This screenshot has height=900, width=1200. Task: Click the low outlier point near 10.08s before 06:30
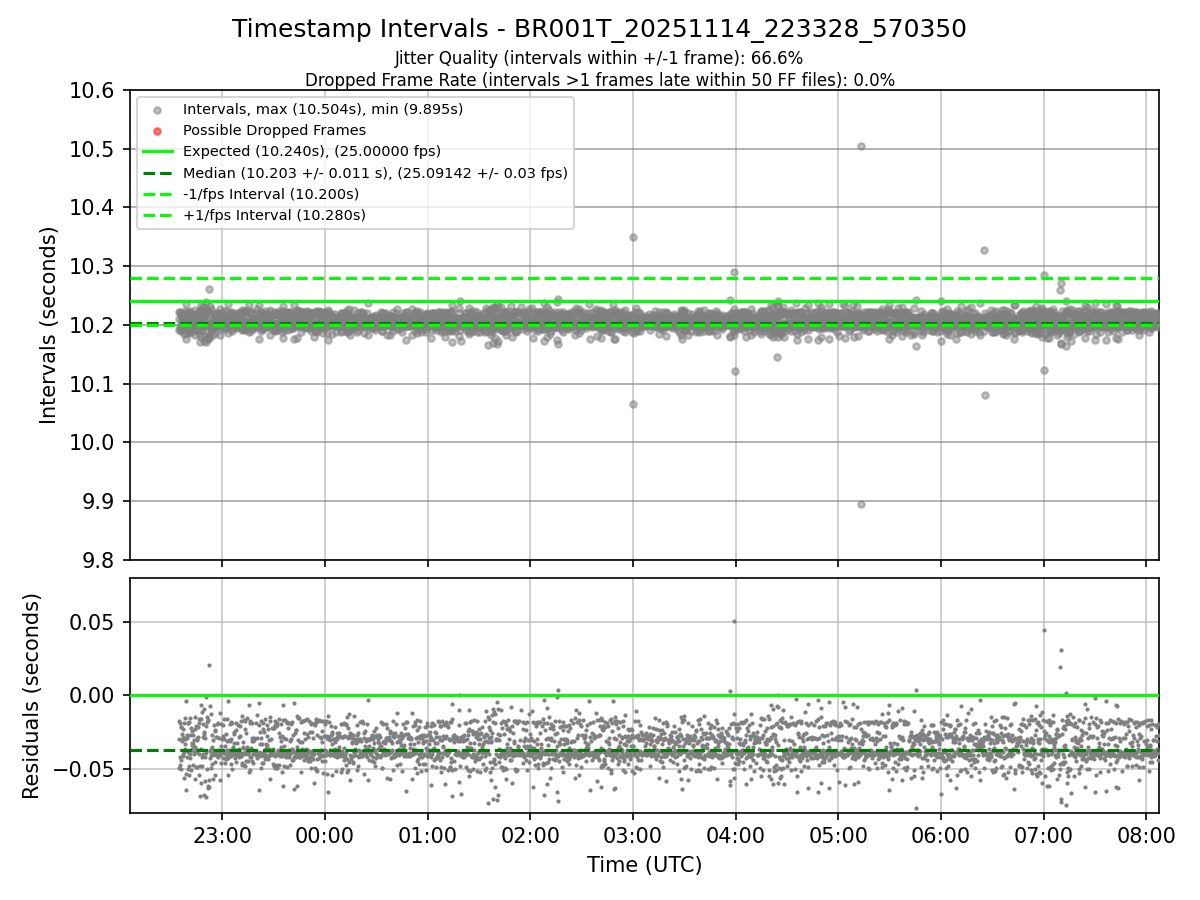[x=985, y=395]
